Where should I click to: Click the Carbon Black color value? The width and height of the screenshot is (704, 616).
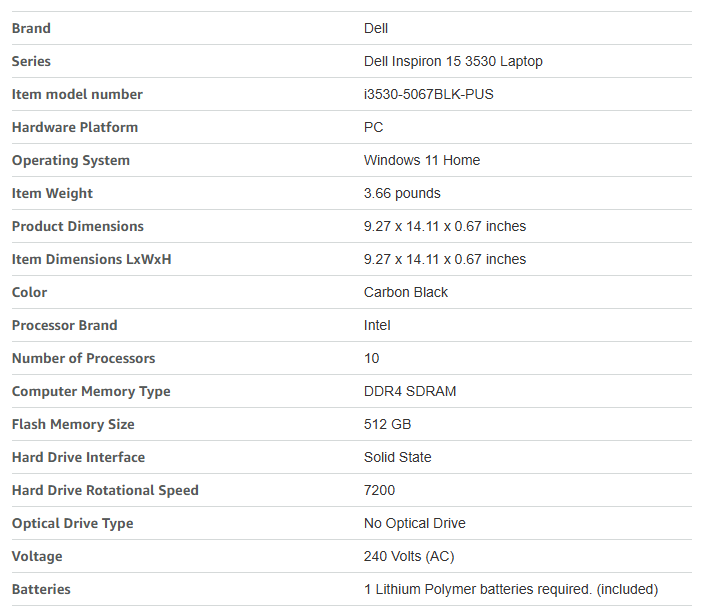(406, 292)
